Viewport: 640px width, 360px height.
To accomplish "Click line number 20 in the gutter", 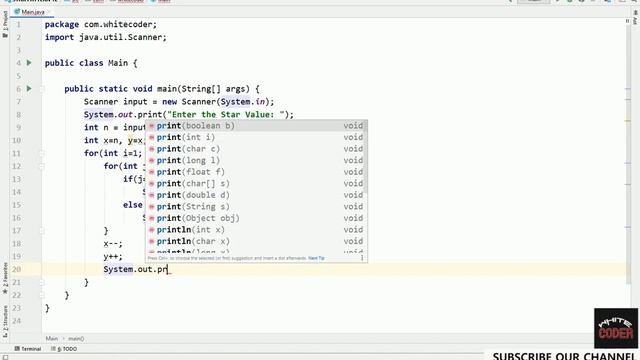I will tap(16, 269).
